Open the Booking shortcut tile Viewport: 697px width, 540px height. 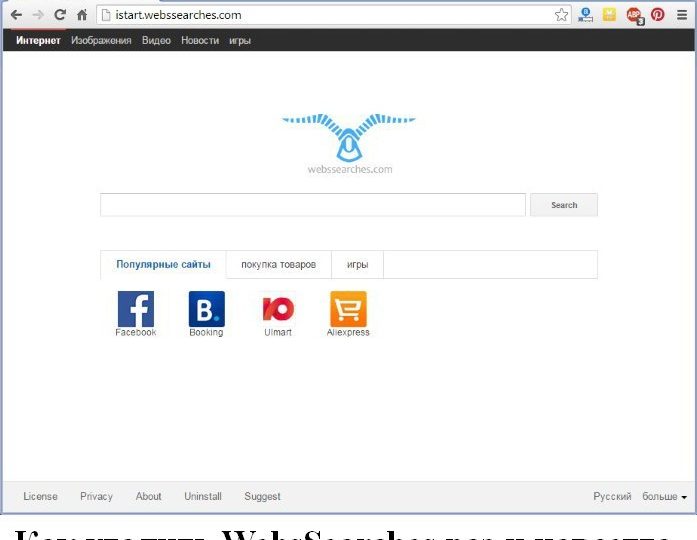point(206,314)
